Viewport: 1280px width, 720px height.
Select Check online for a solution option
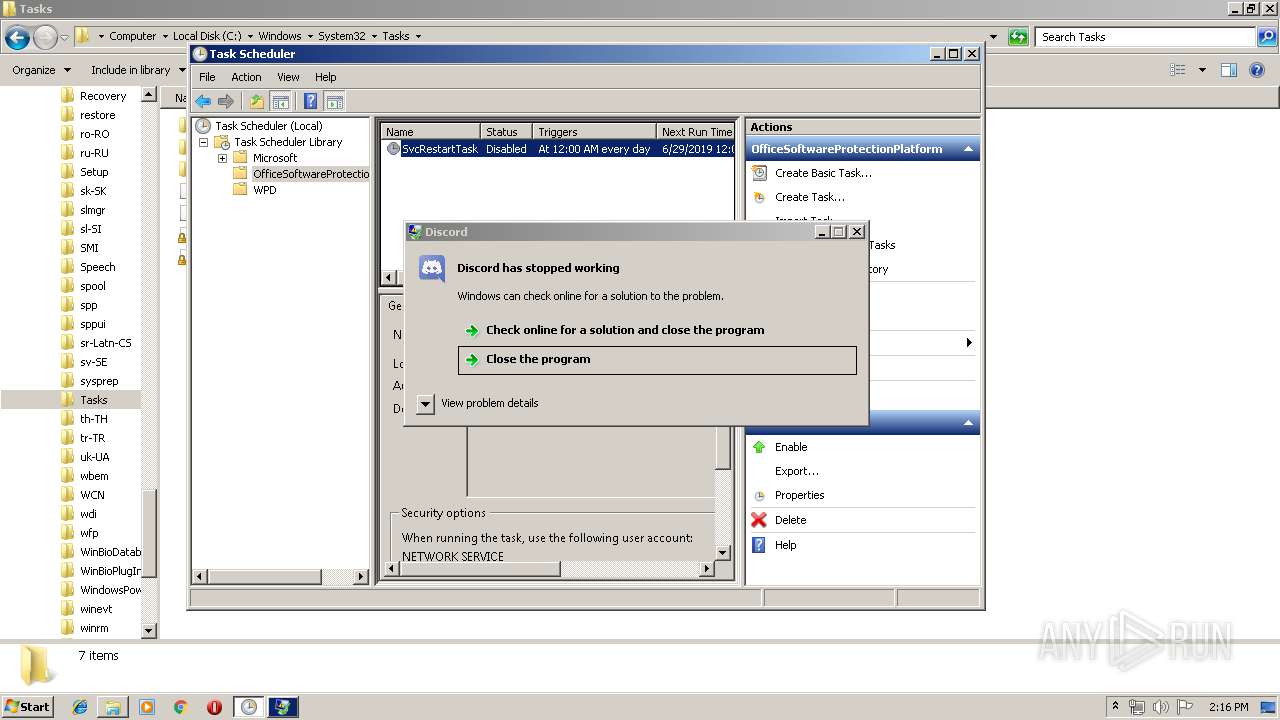coord(657,330)
